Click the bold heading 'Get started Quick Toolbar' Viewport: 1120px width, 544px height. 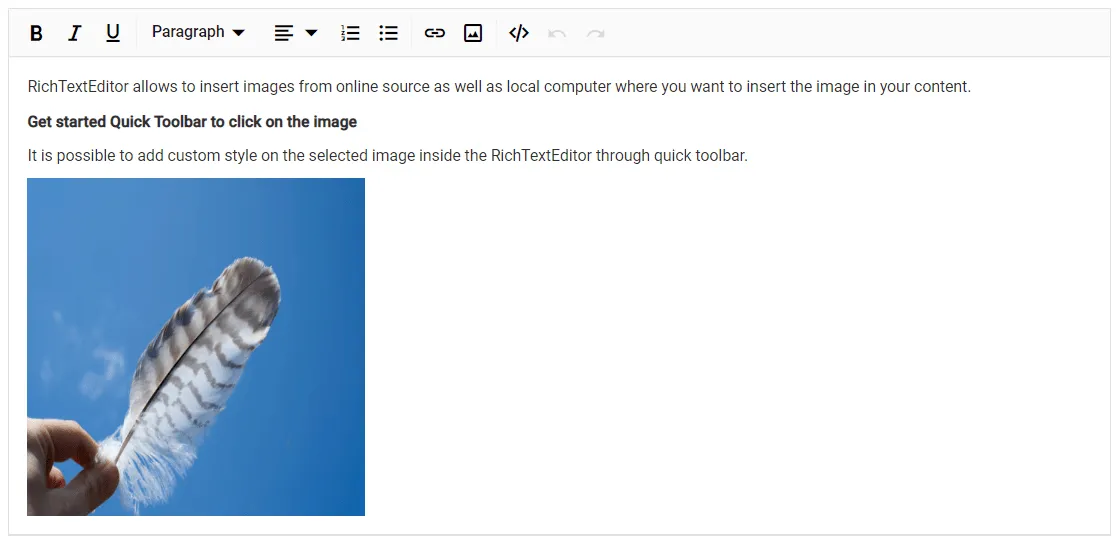pyautogui.click(x=192, y=122)
